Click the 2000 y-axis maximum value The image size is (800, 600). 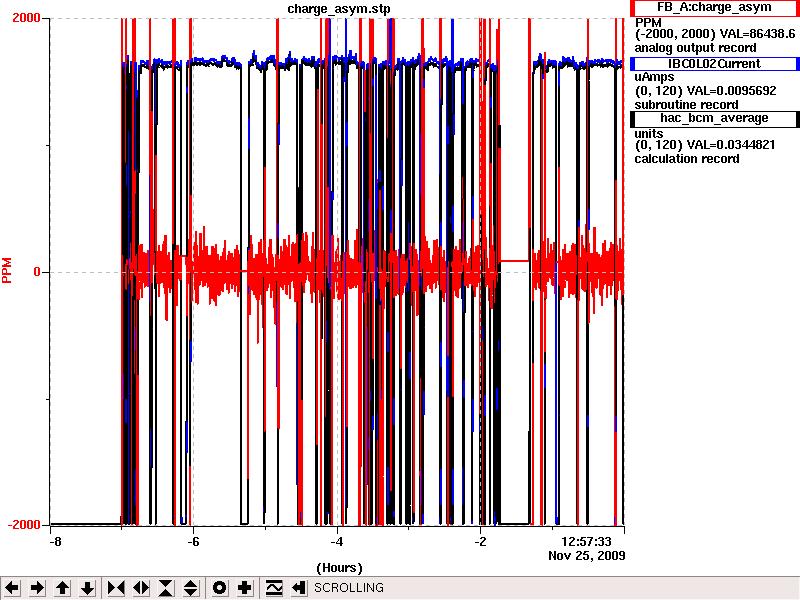(26, 18)
